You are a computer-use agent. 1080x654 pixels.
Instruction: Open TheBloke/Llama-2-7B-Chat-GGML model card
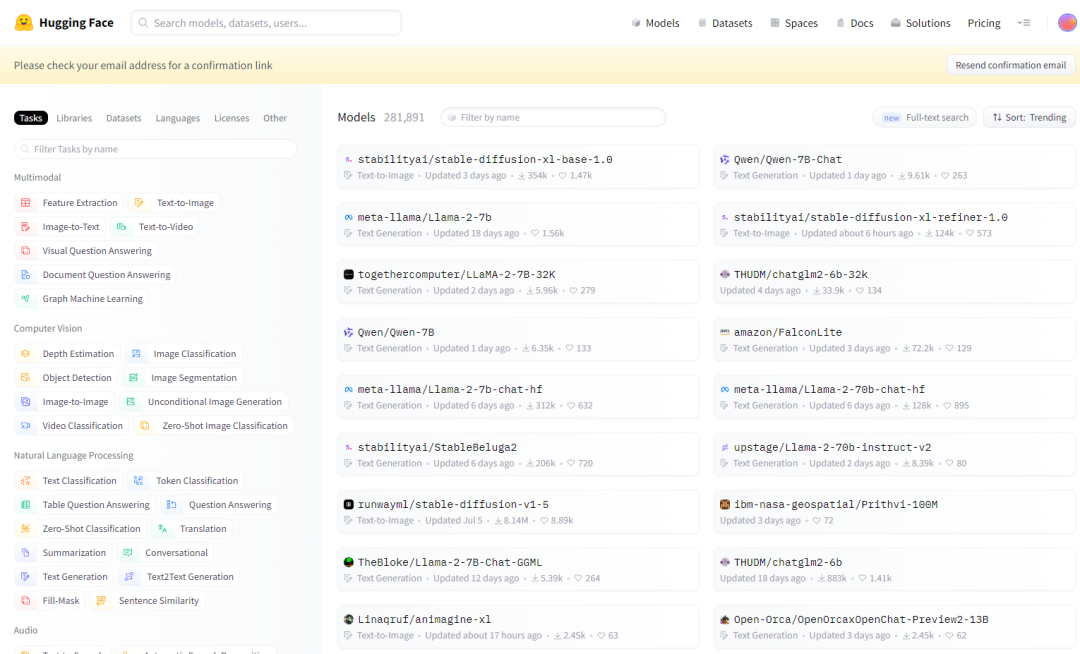(518, 569)
